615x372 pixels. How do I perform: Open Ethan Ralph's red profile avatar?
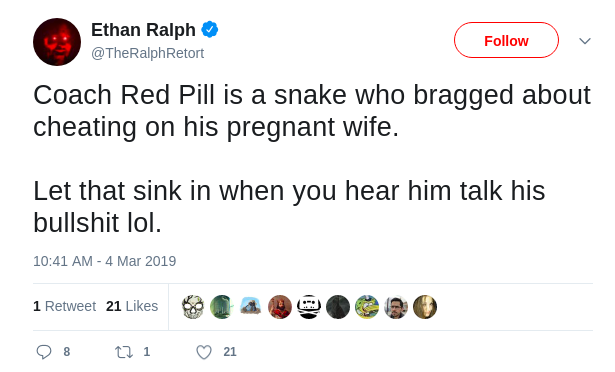coord(57,42)
